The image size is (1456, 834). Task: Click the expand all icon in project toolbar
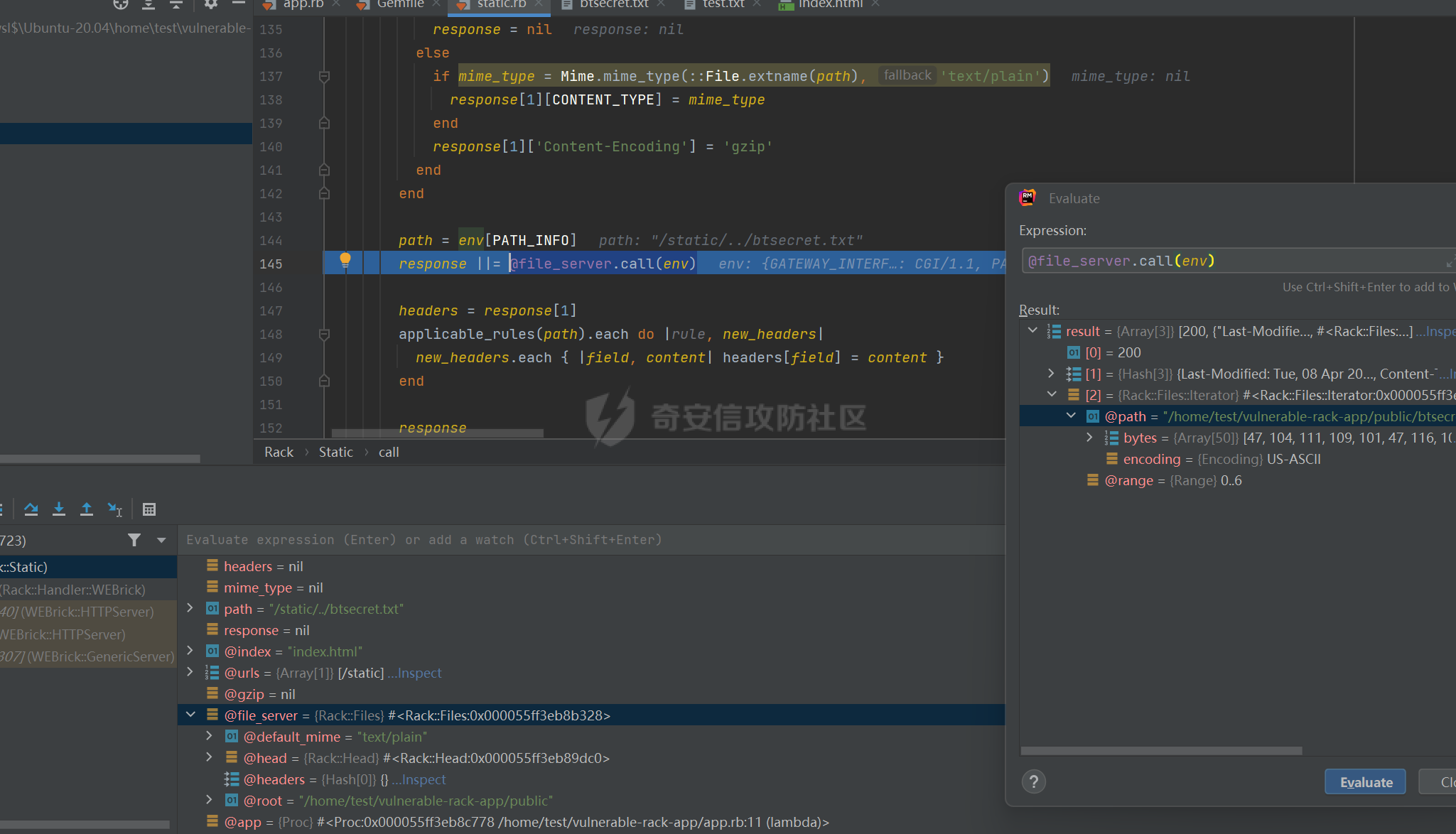(148, 4)
